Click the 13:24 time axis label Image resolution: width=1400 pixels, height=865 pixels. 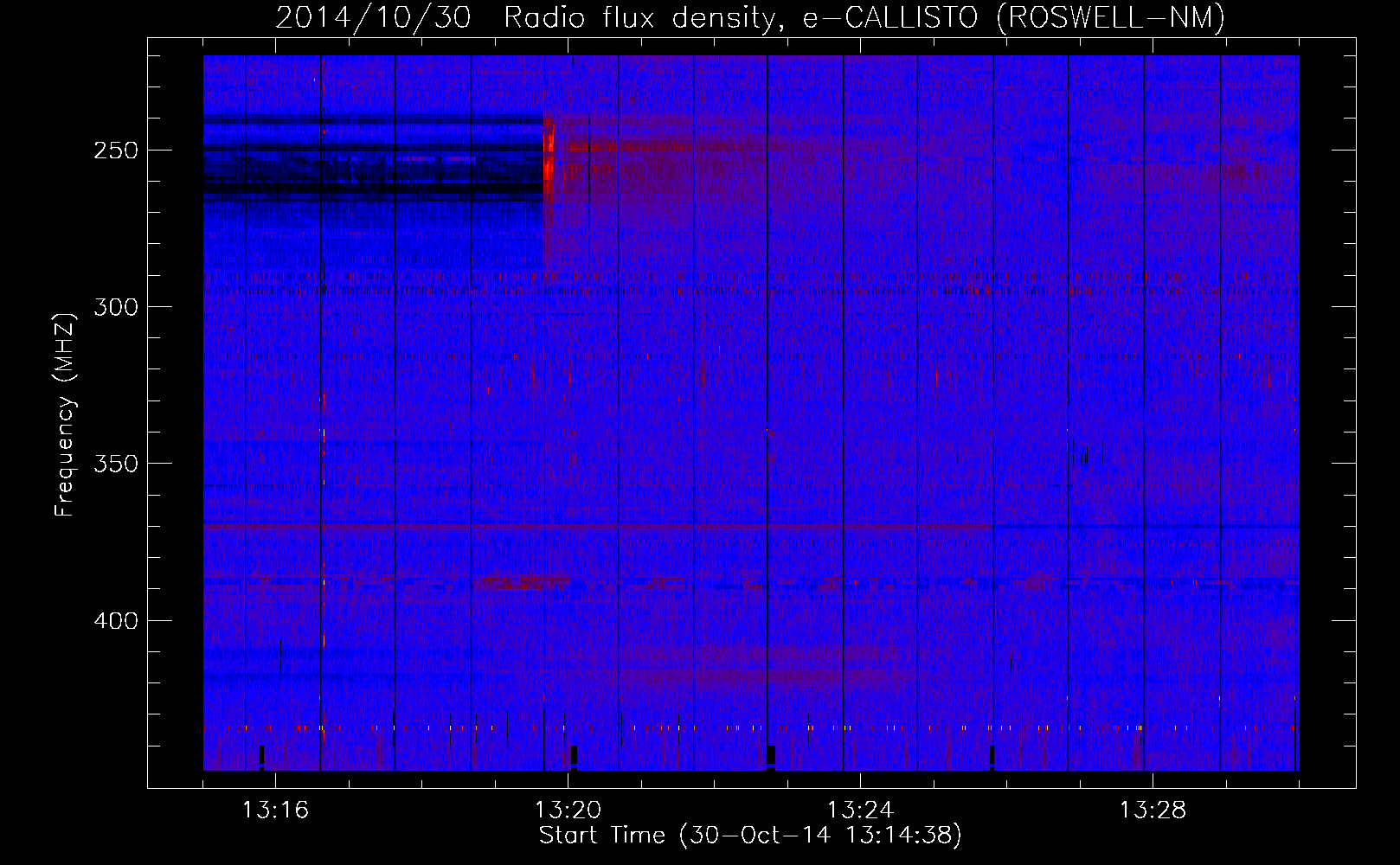pos(860,811)
